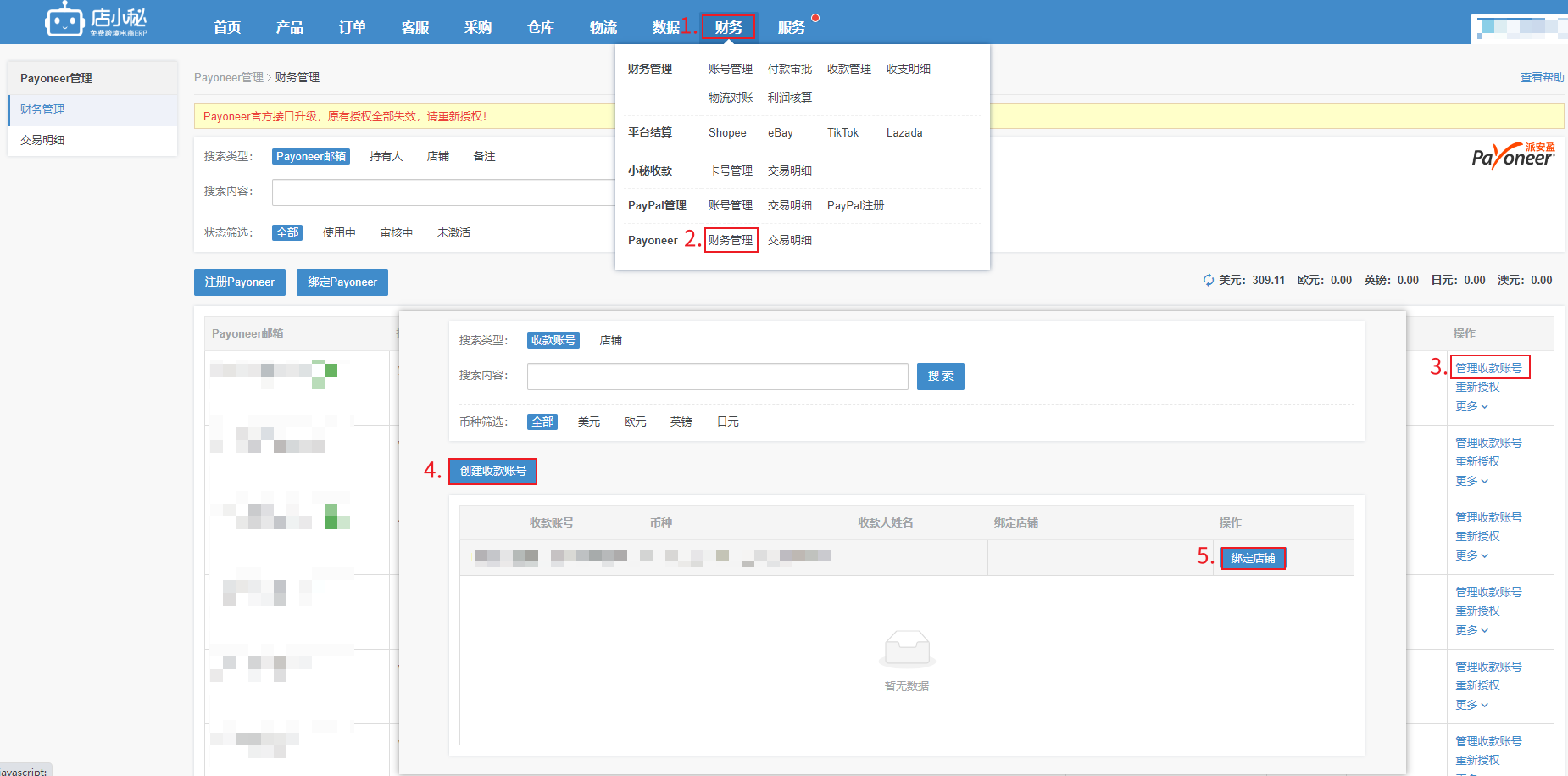Screen dimensions: 1568x776
Task: Expand 更多 dropdown in the third row
Action: tap(1472, 555)
